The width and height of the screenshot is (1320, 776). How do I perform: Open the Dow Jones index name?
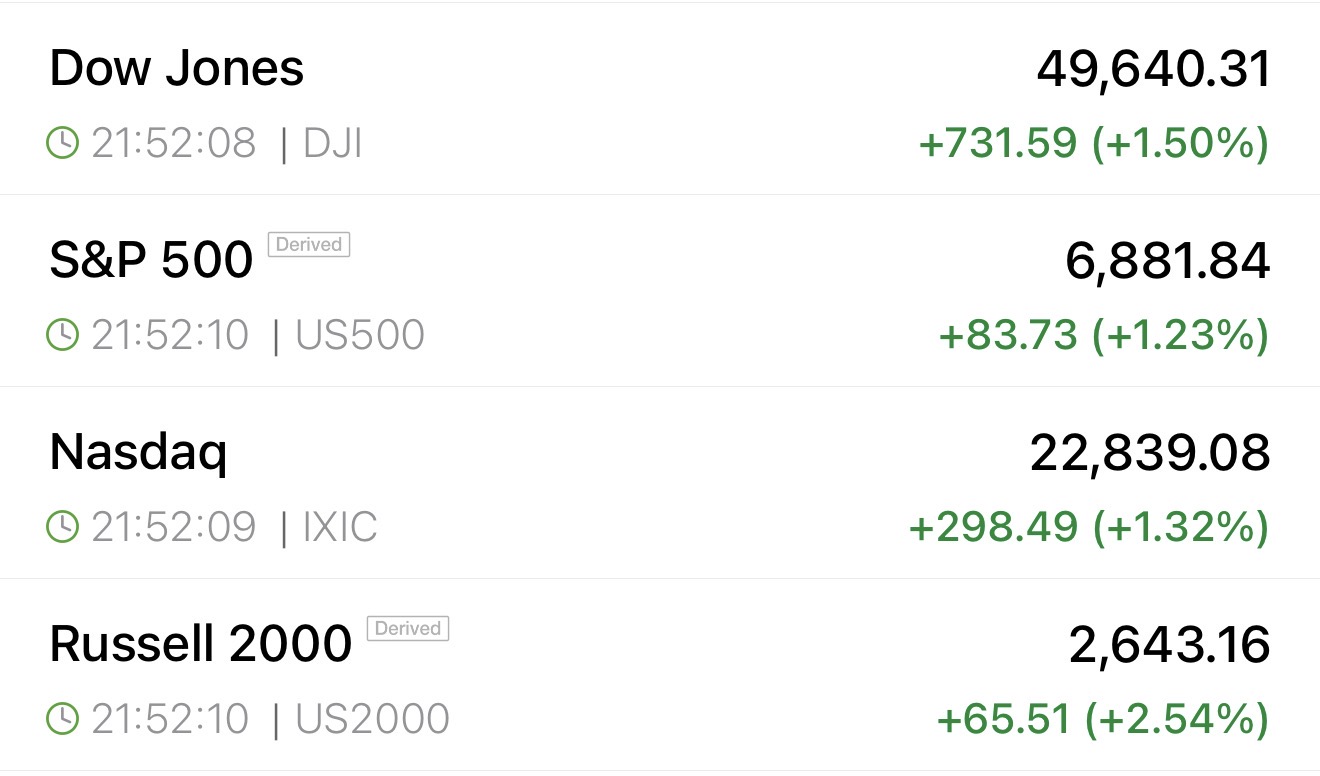(176, 69)
